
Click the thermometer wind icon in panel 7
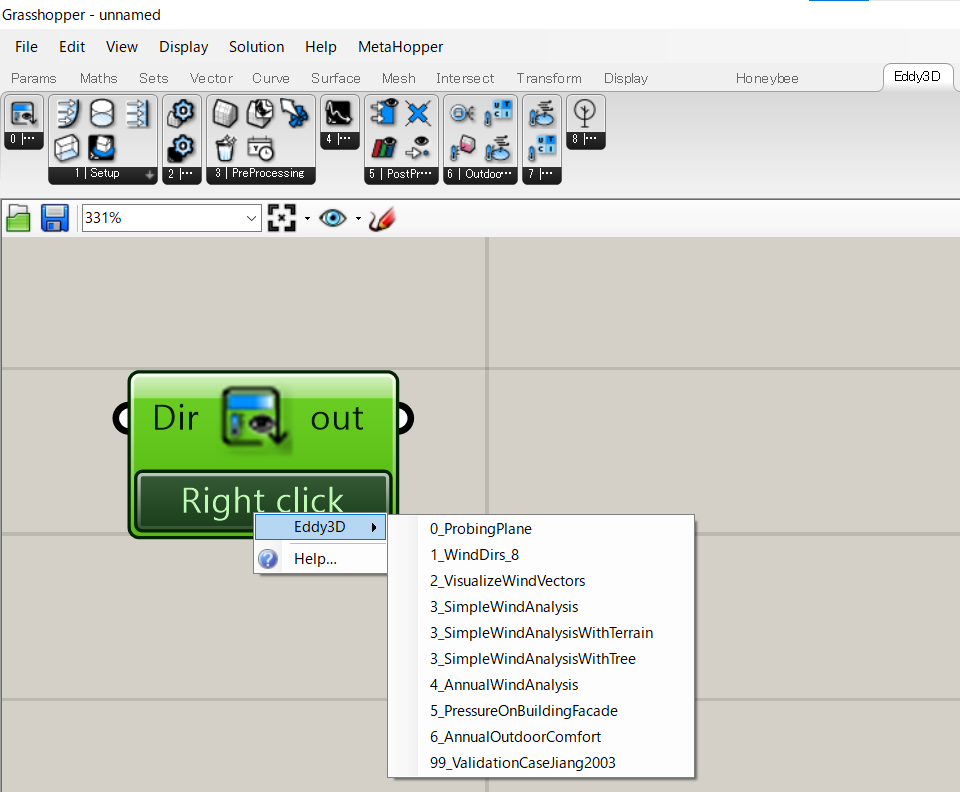(542, 113)
